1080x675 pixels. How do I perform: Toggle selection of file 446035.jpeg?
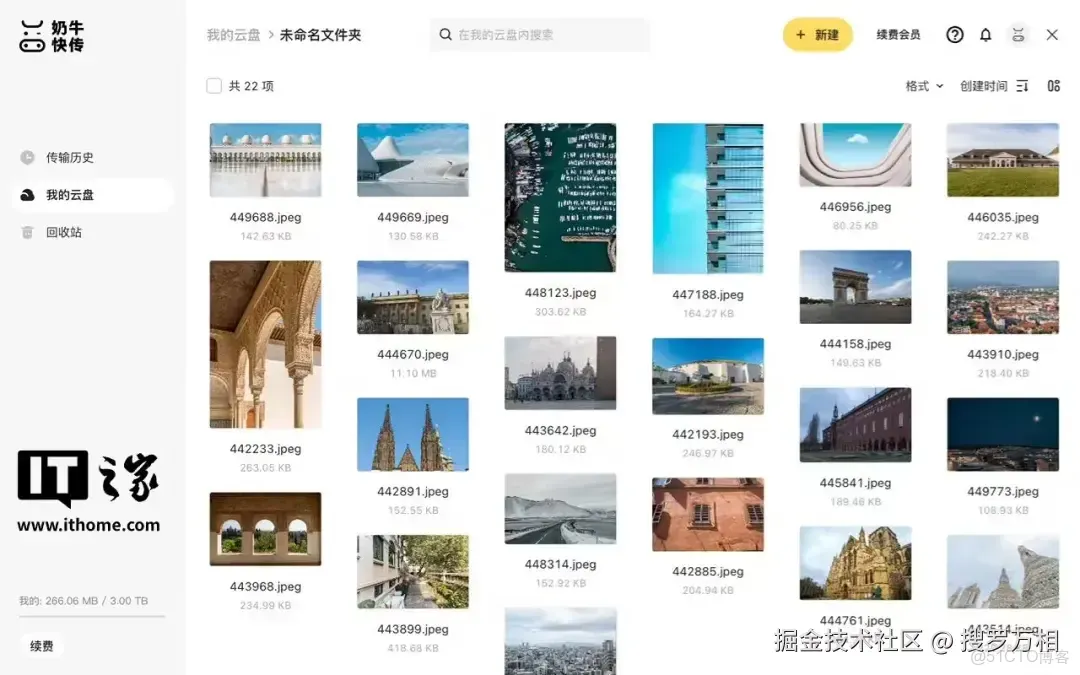click(1002, 158)
